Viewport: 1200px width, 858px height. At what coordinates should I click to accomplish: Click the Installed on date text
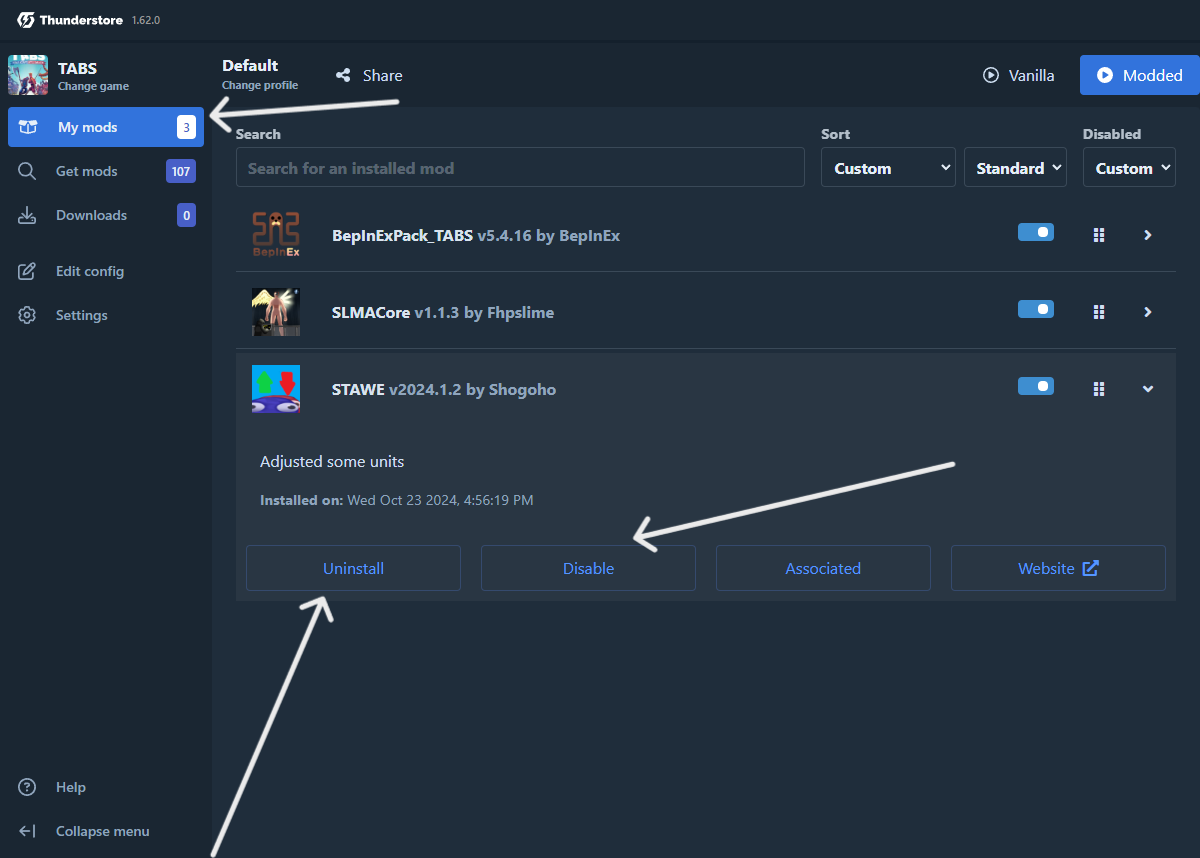click(x=397, y=500)
